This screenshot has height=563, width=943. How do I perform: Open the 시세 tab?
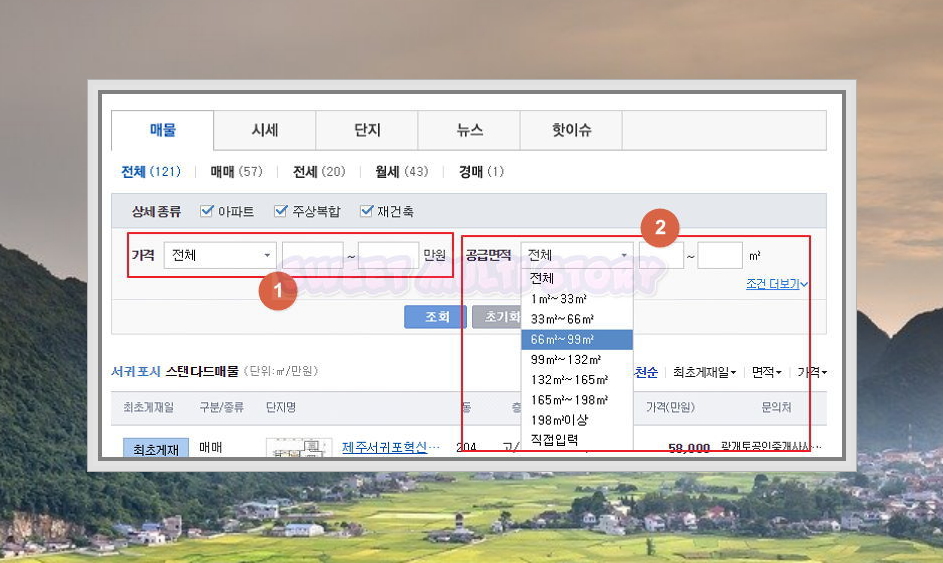pos(265,130)
